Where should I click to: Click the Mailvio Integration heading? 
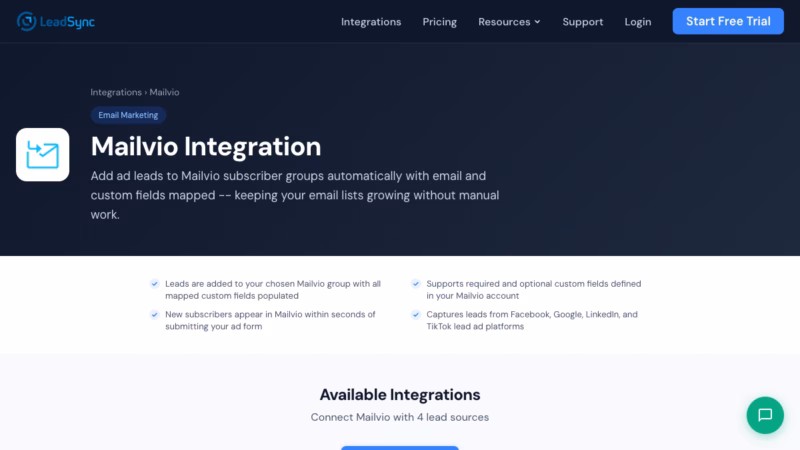pos(206,147)
